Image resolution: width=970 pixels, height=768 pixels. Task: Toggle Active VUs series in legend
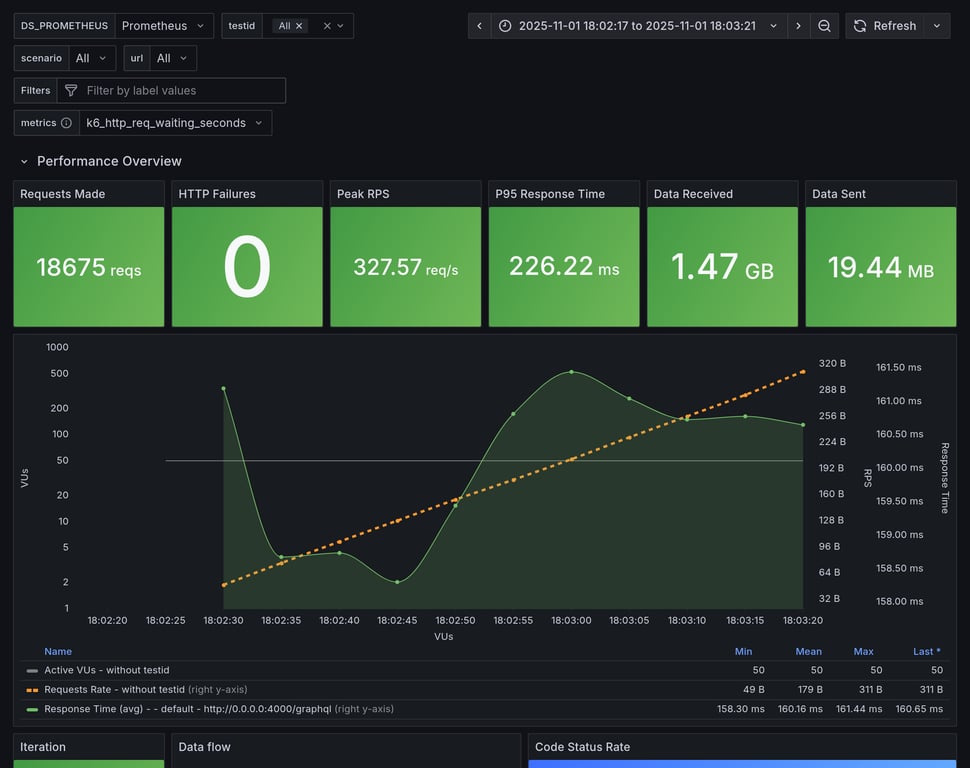[x=106, y=670]
